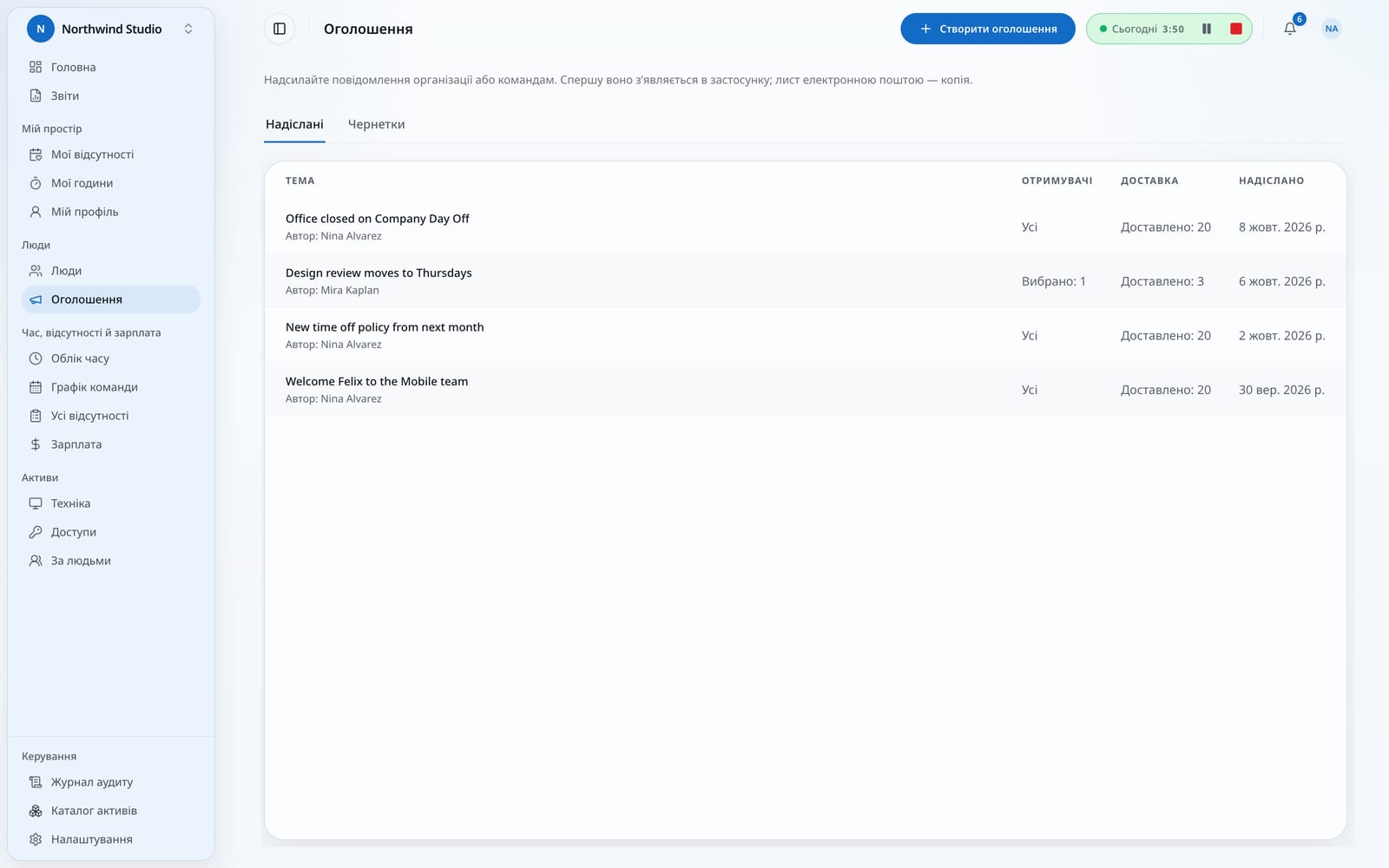The height and width of the screenshot is (868, 1389).
Task: Click the Отримувачі column header
Action: (x=1057, y=181)
